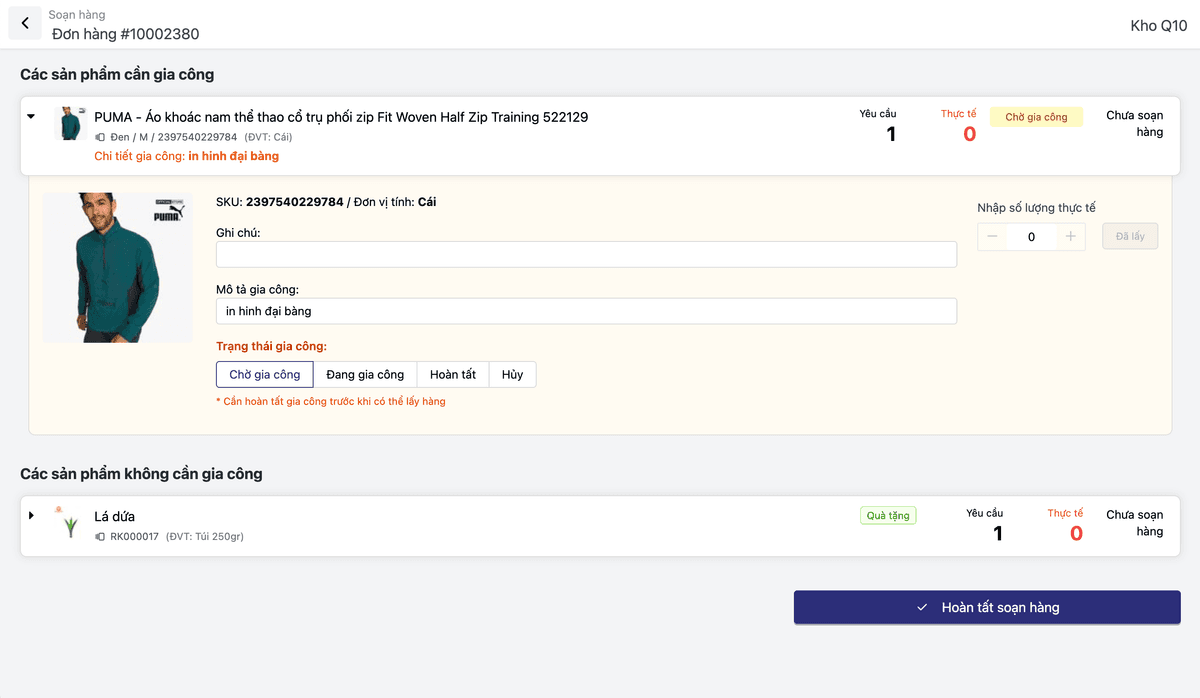Set status to Đang gia công

coord(365,375)
